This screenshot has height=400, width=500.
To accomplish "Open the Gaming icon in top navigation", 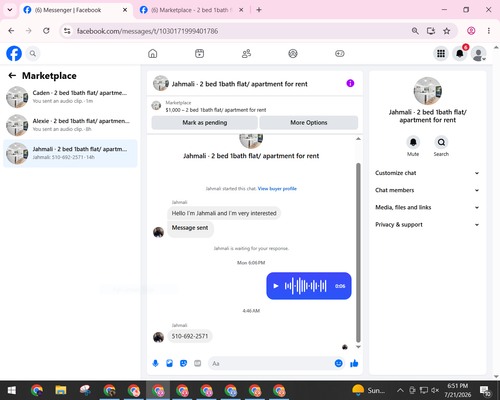I will click(340, 53).
